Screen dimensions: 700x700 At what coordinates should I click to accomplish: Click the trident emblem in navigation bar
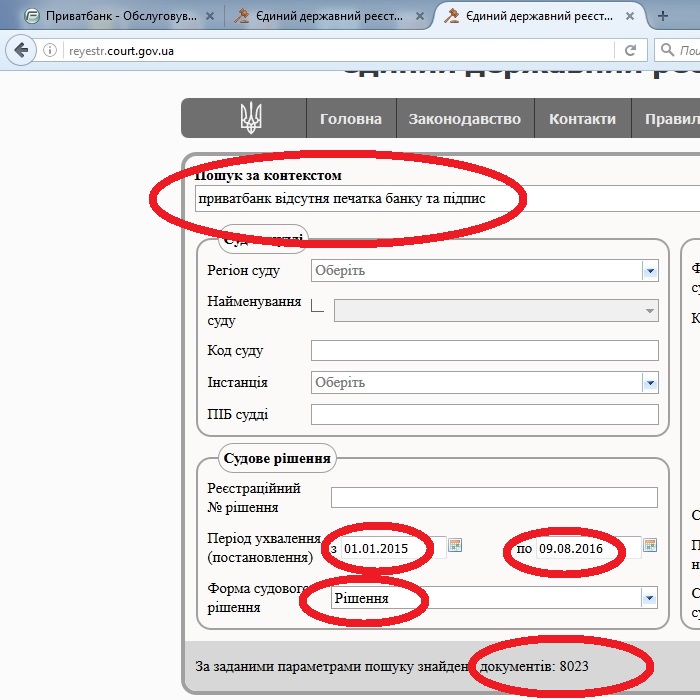(x=251, y=118)
